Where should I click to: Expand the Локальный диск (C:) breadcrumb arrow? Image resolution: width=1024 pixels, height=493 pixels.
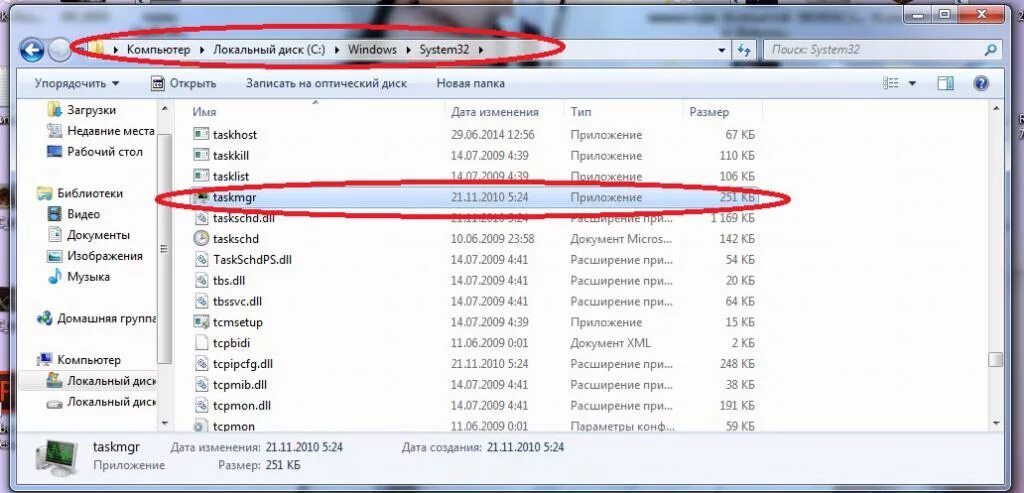click(336, 50)
